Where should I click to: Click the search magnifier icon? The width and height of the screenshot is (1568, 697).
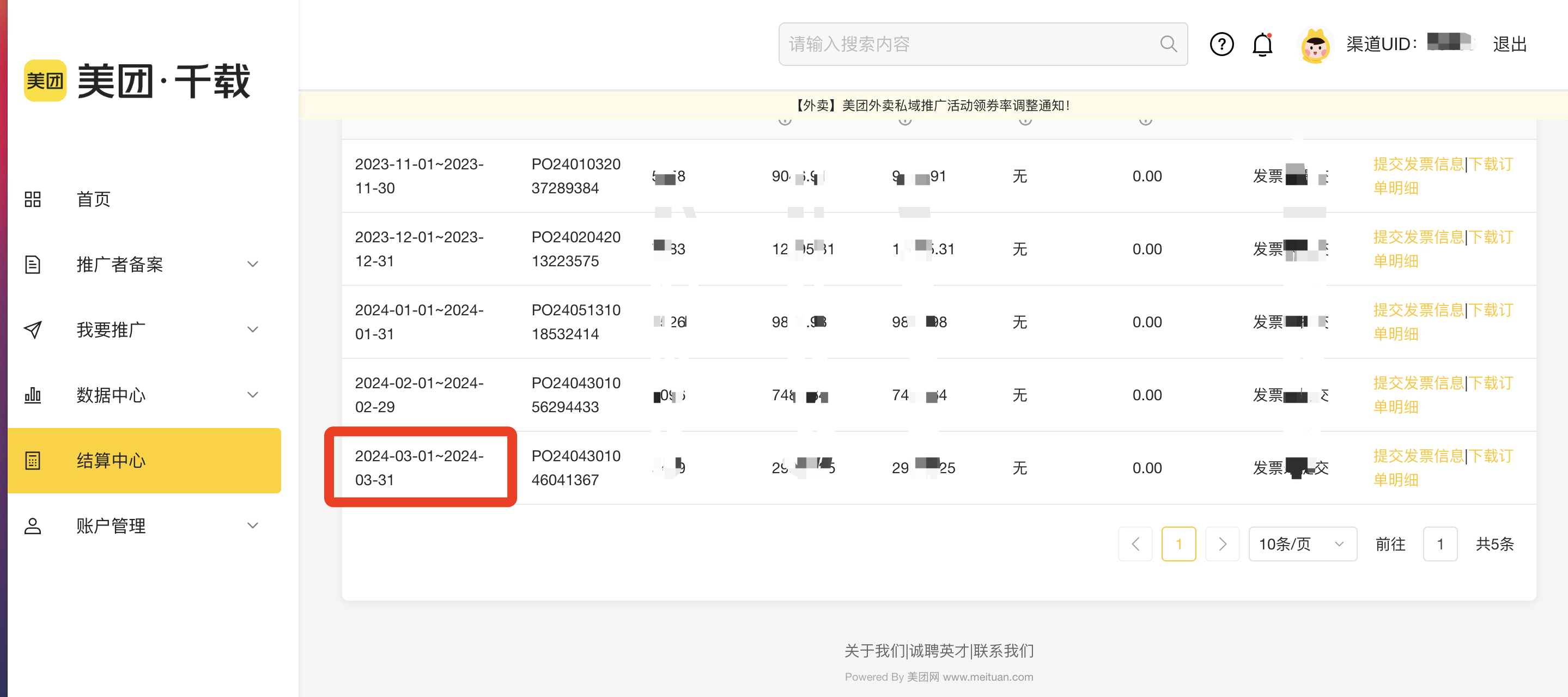pyautogui.click(x=1168, y=44)
